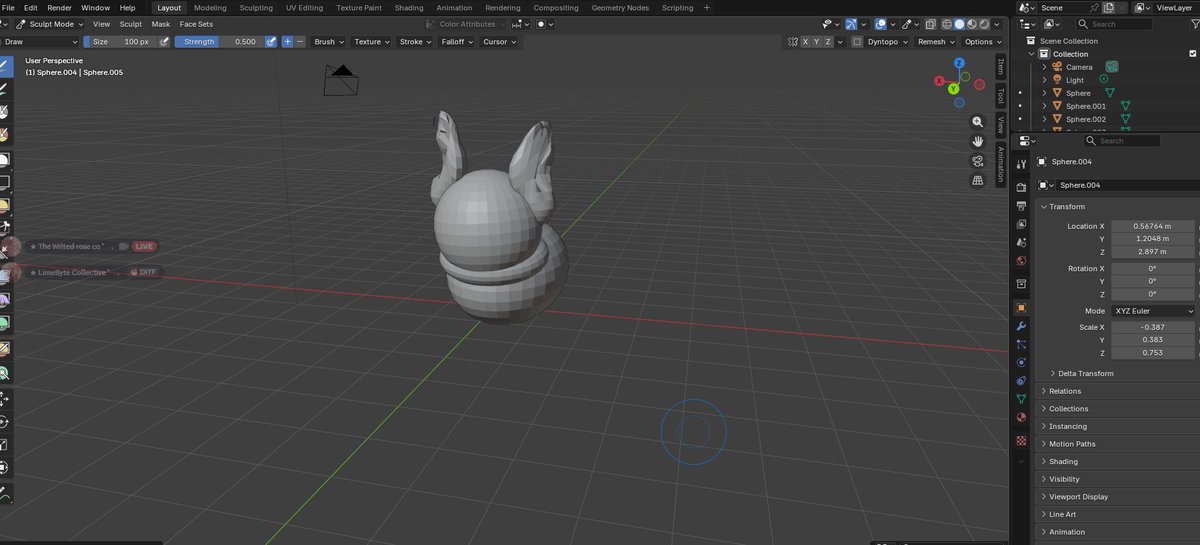Open the Face Sets menu

tap(196, 24)
